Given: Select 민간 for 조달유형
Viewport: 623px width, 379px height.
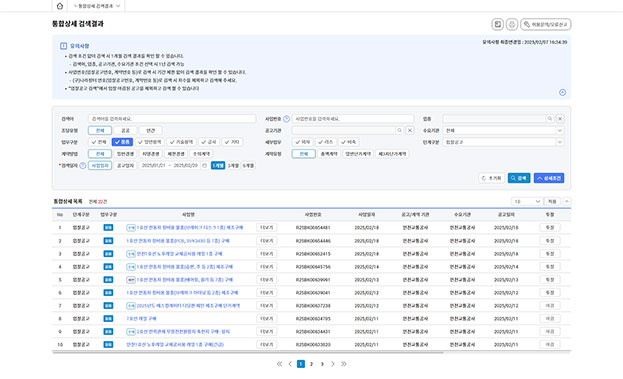Looking at the screenshot, I should point(151,130).
